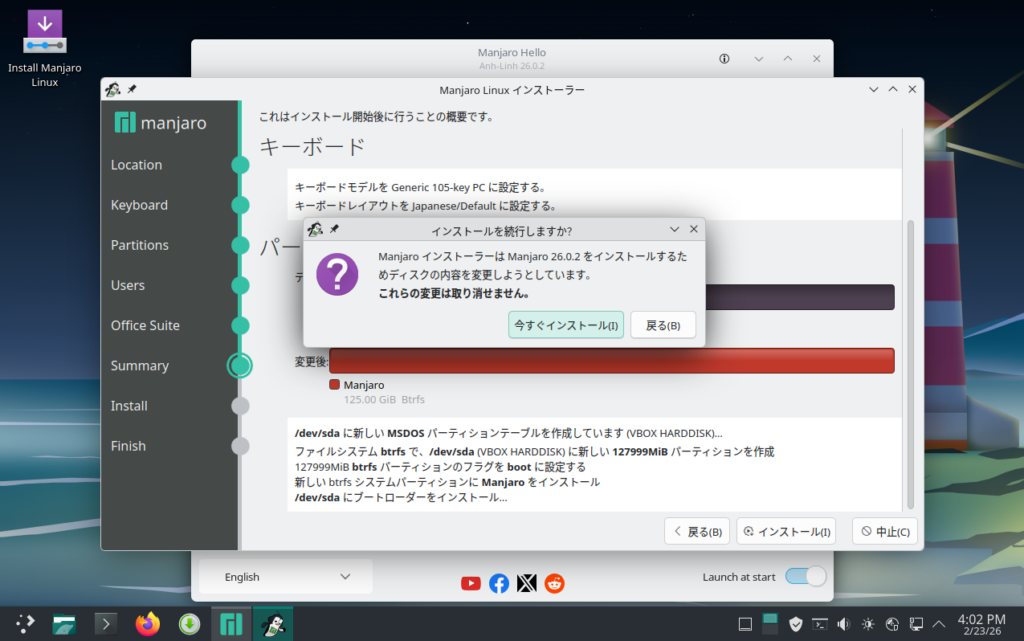Toggle the pin on the installer window title bar
The width and height of the screenshot is (1024, 641).
point(132,90)
